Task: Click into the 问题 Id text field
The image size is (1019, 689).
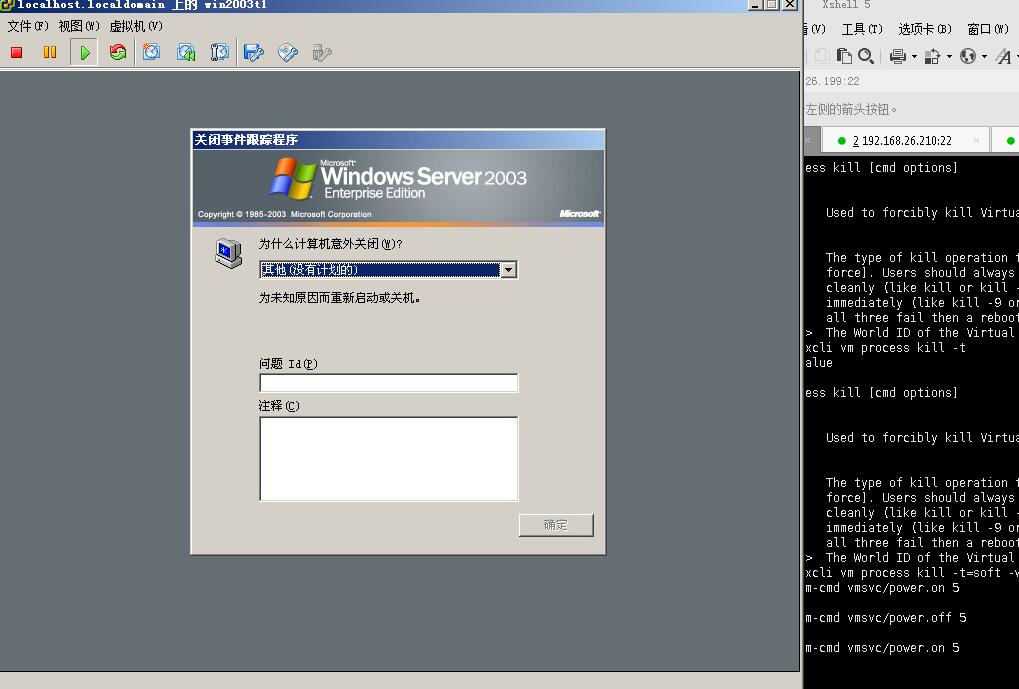Action: 389,383
